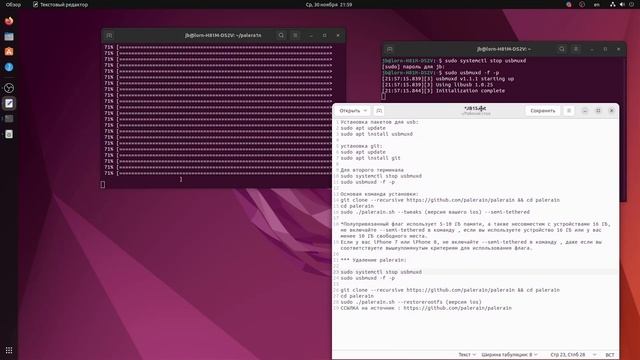Click the red tray icon in top bar

[x=569, y=4]
